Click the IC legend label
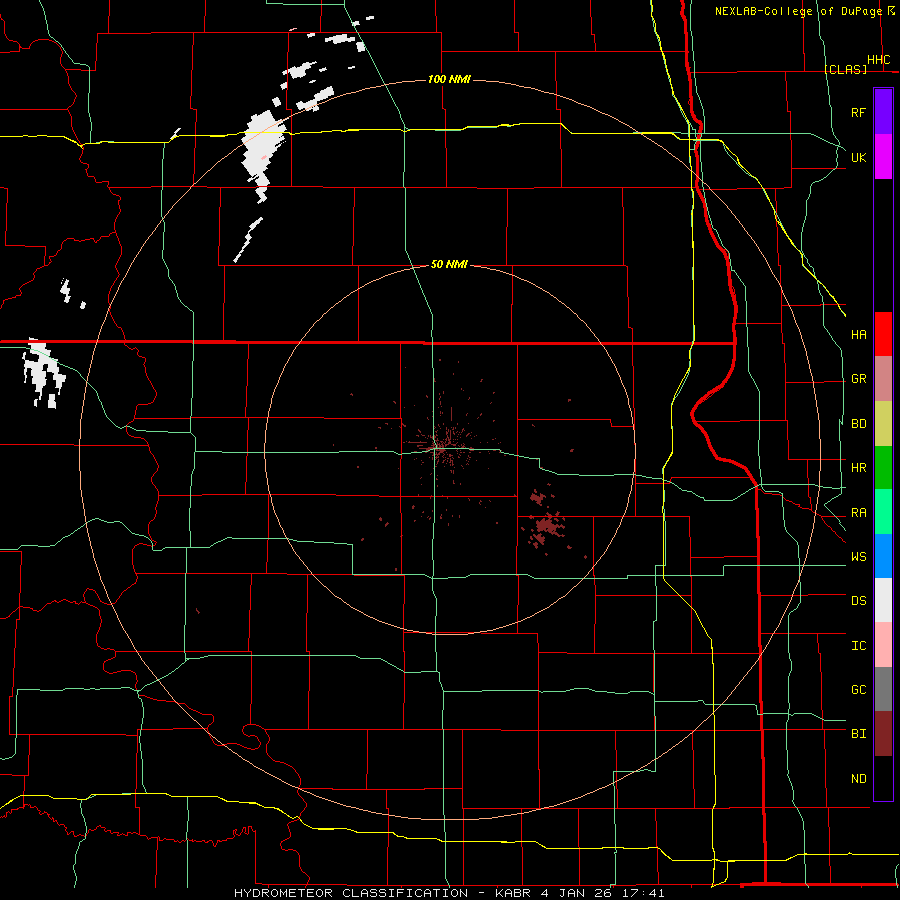Viewport: 900px width, 900px height. (858, 646)
